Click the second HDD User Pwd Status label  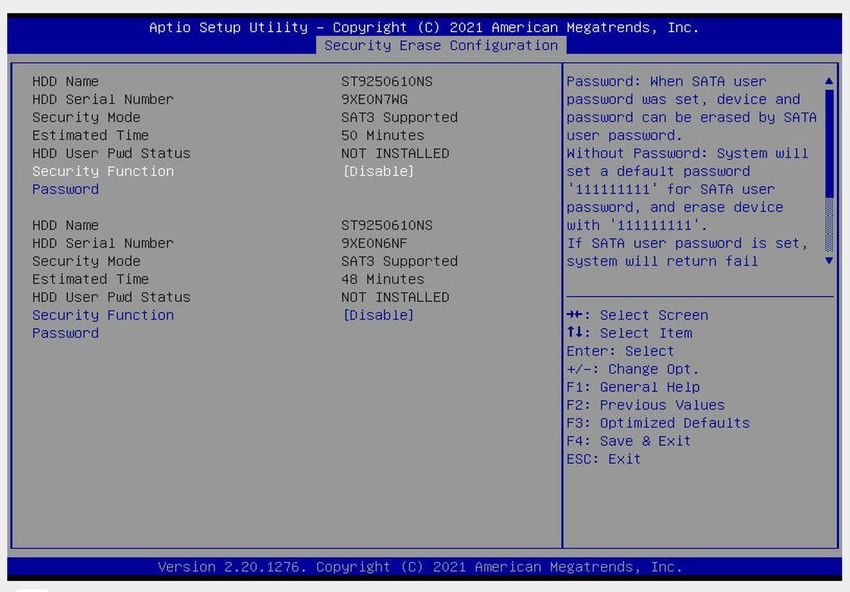tap(111, 297)
